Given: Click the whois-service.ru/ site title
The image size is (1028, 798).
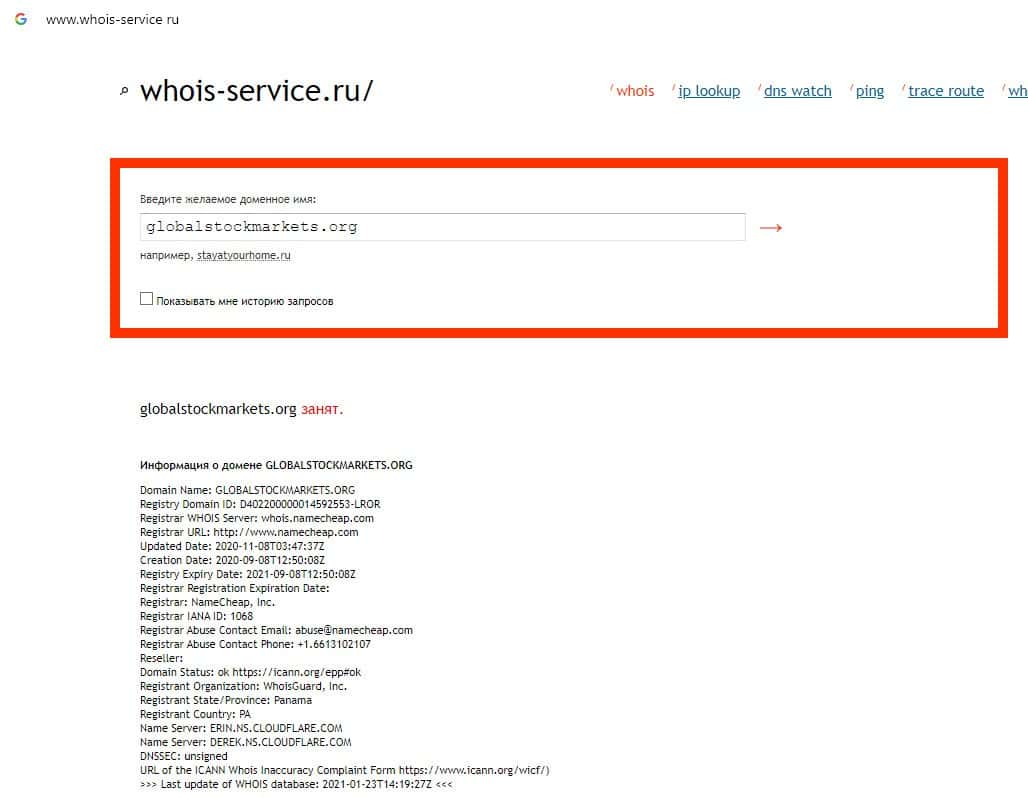Looking at the screenshot, I should point(256,90).
